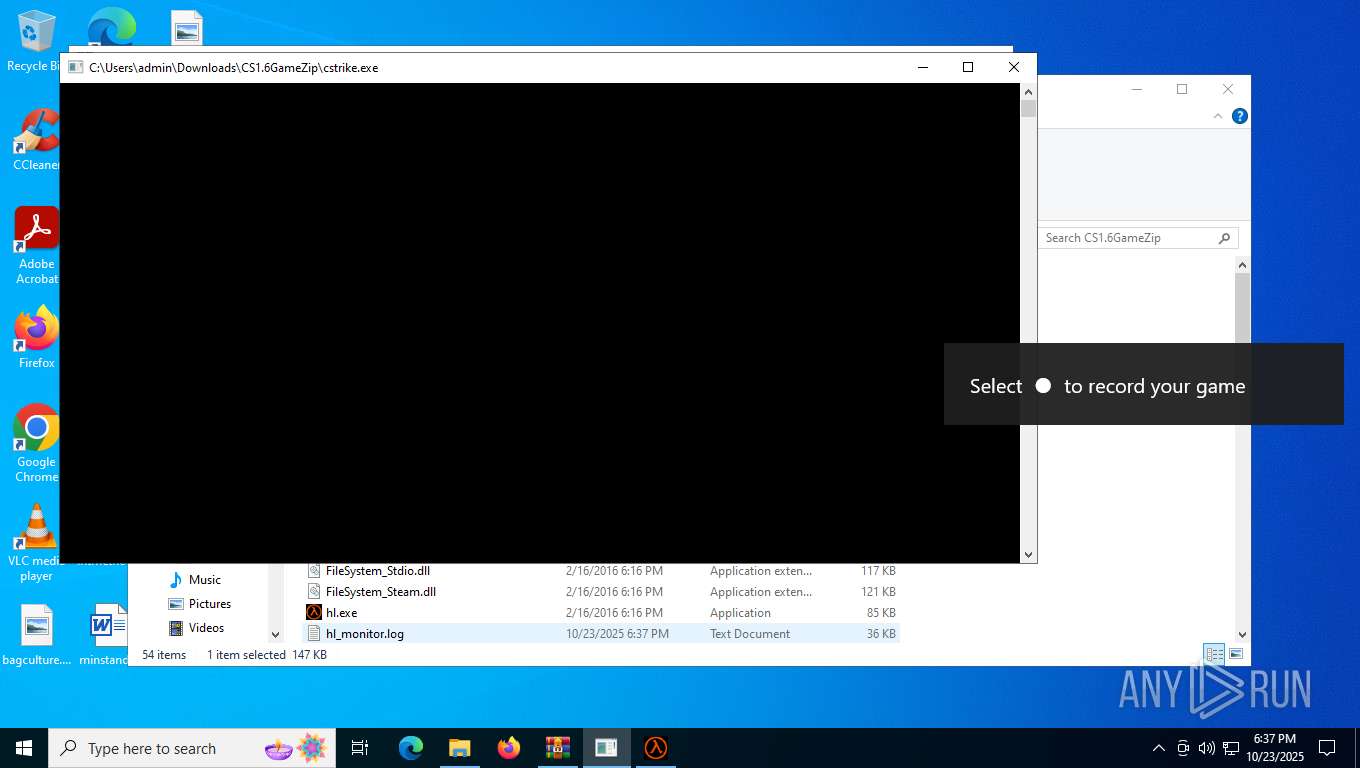The height and width of the screenshot is (768, 1360).
Task: Expand the Explorer ribbon chevron
Action: coord(1218,116)
